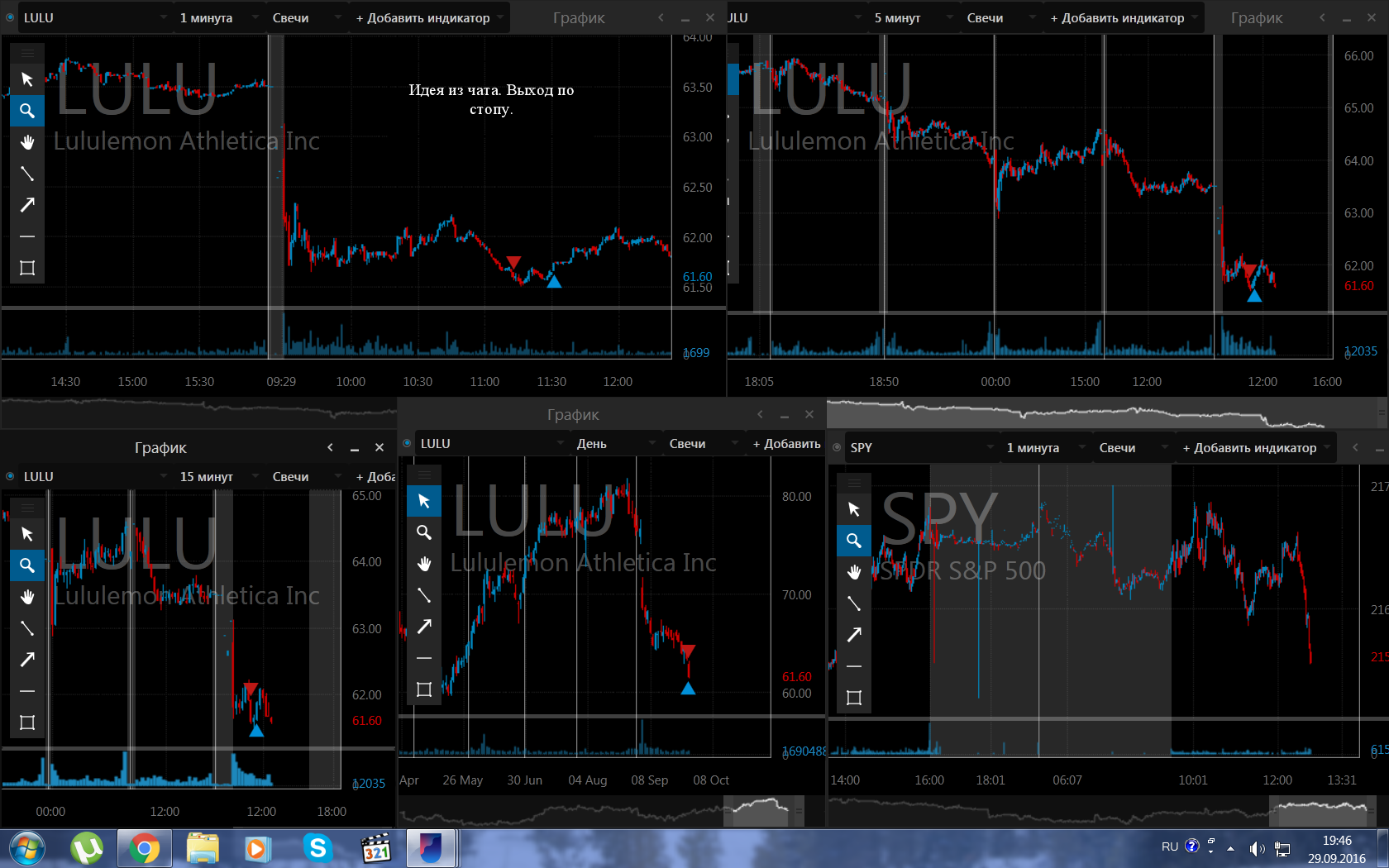Open Google Chrome from taskbar

[145, 848]
